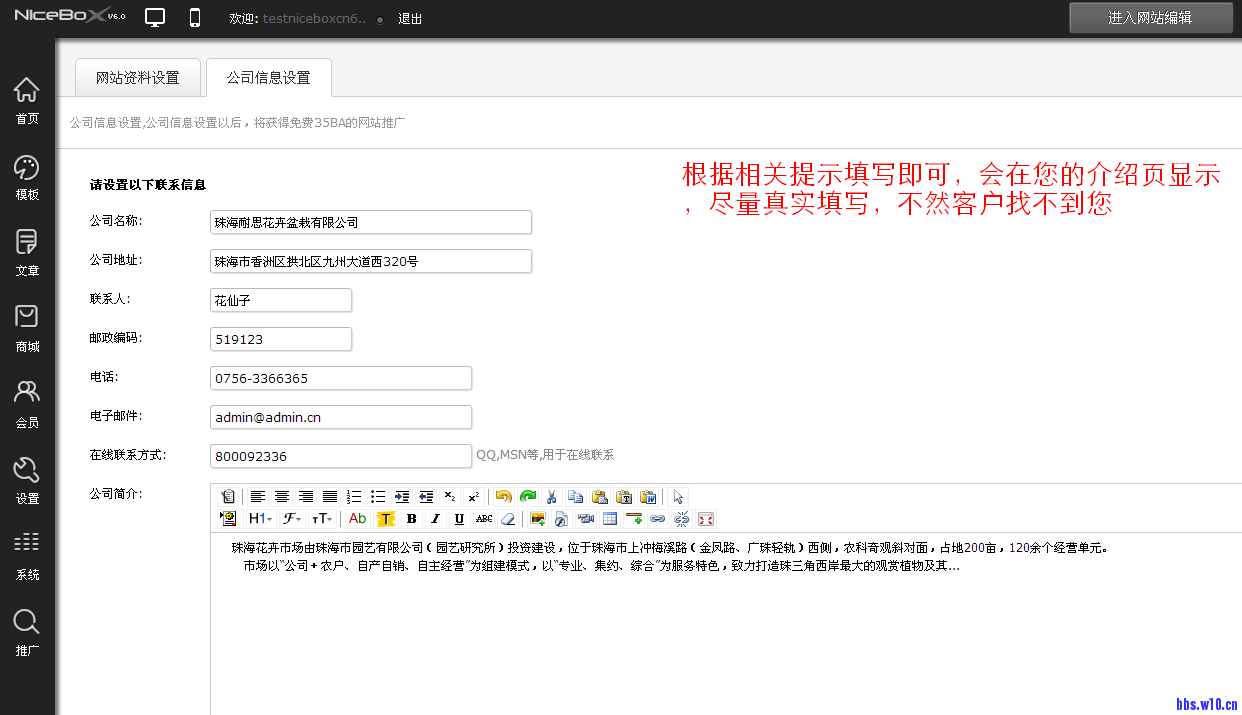Toggle mobile preview mode in the top bar
The width and height of the screenshot is (1242, 715).
(194, 16)
